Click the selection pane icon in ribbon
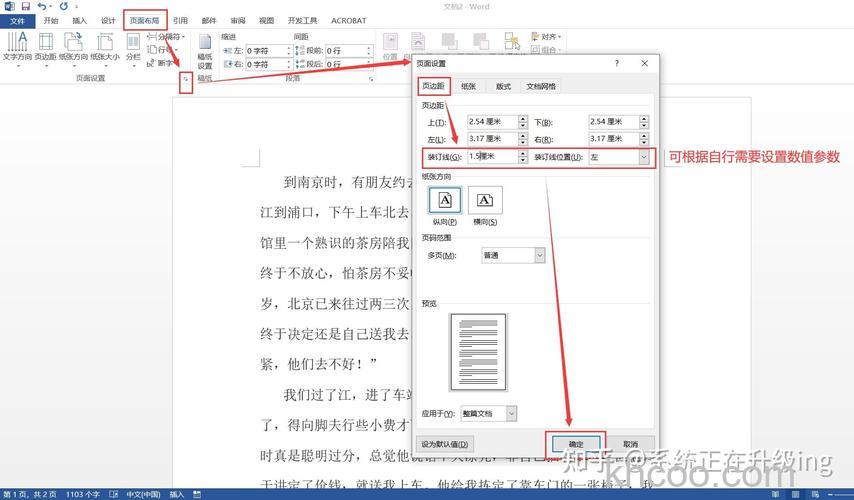 pyautogui.click(x=512, y=41)
